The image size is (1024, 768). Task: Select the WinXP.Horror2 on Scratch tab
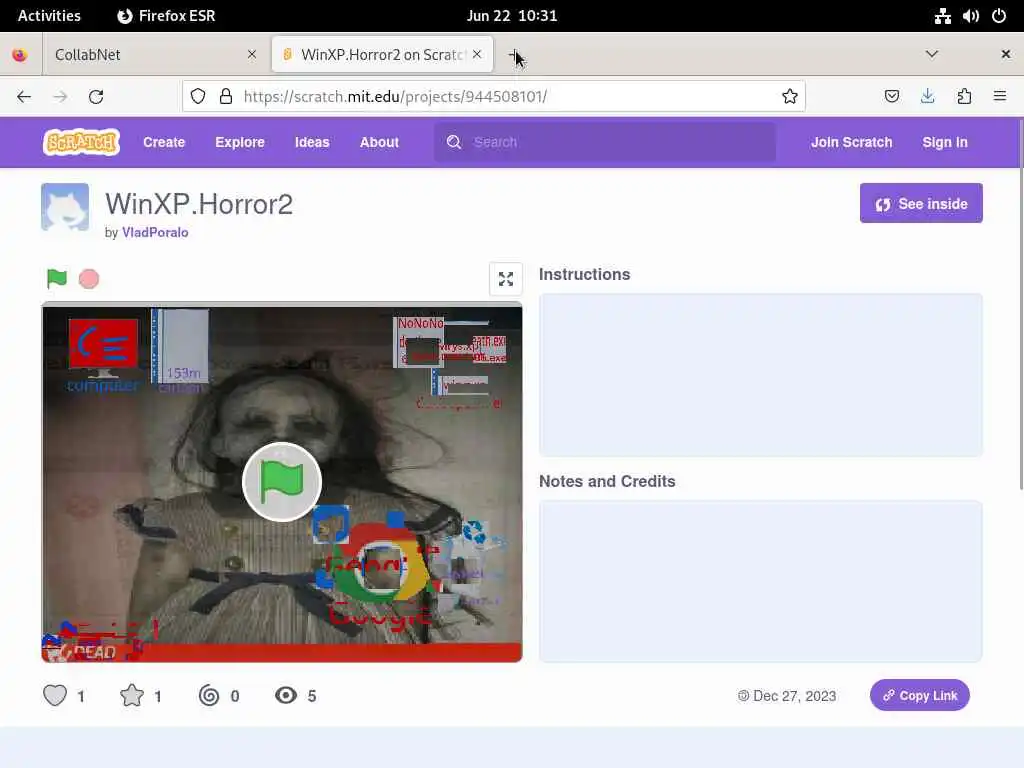(x=382, y=54)
